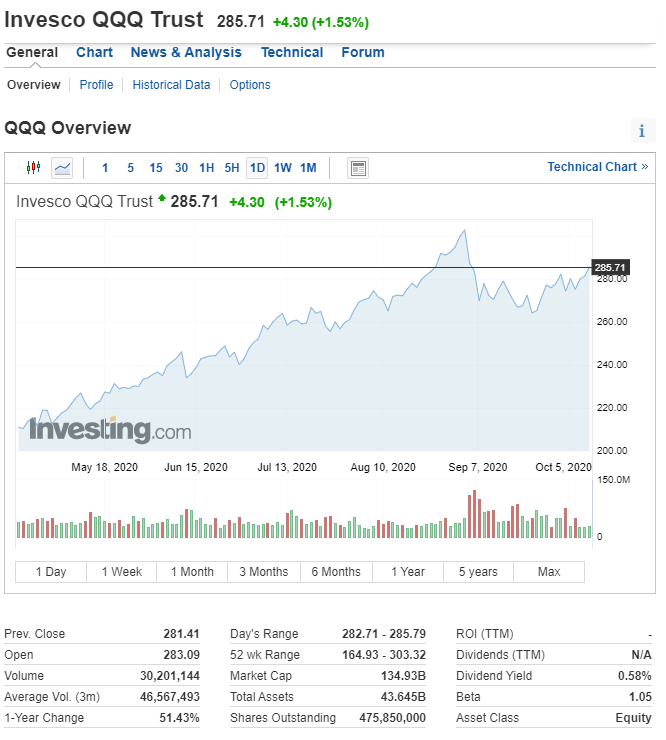The image size is (666, 740).
Task: Click the Aug 10, 2020 axis date
Action: (383, 467)
